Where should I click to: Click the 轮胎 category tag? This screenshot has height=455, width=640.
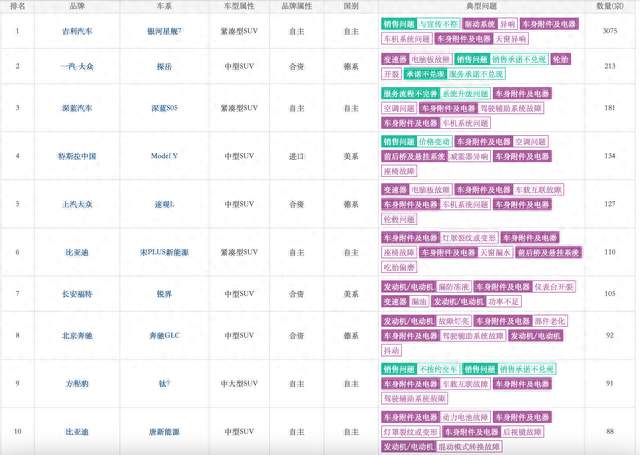pos(560,59)
